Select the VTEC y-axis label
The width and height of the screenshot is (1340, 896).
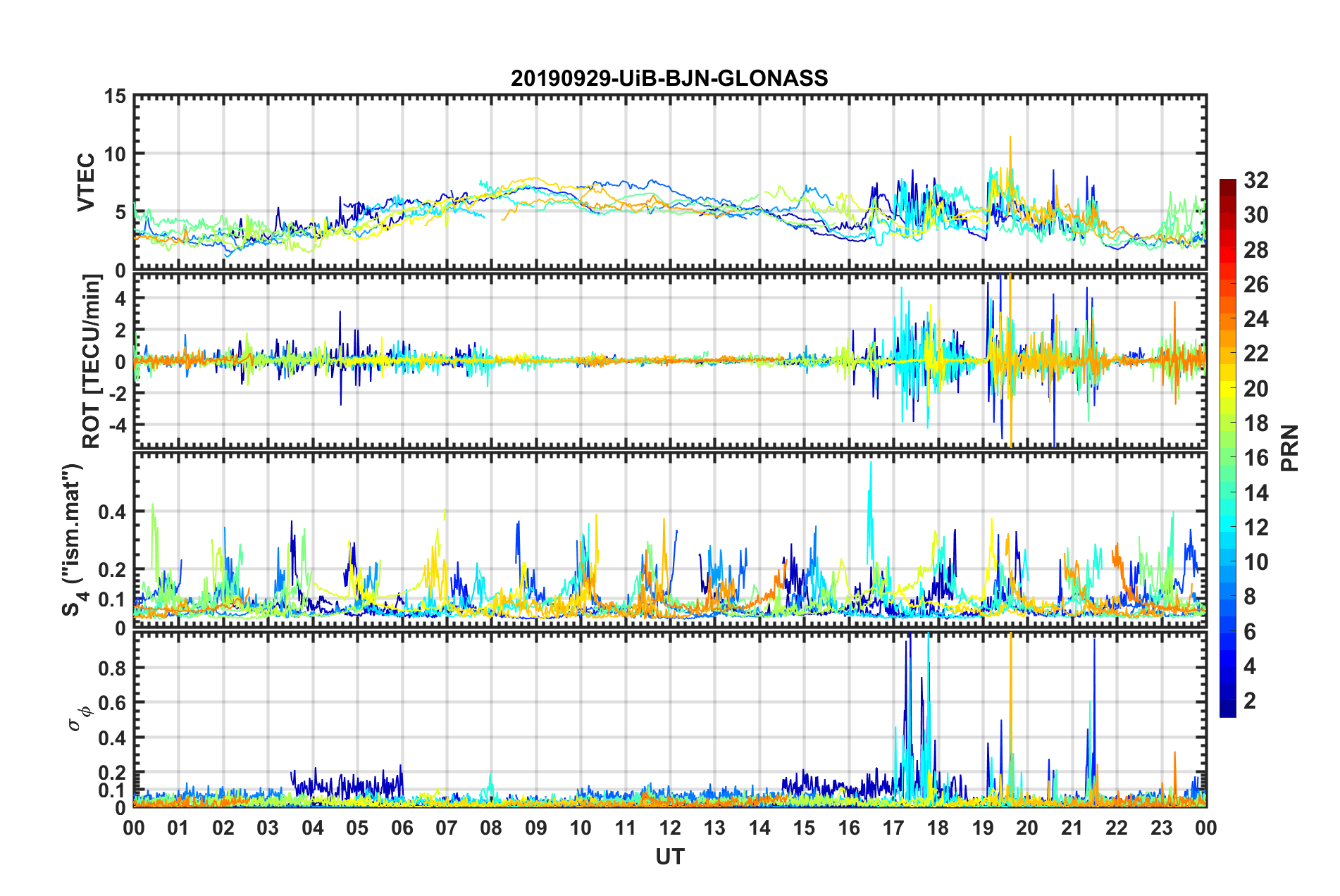coord(86,182)
